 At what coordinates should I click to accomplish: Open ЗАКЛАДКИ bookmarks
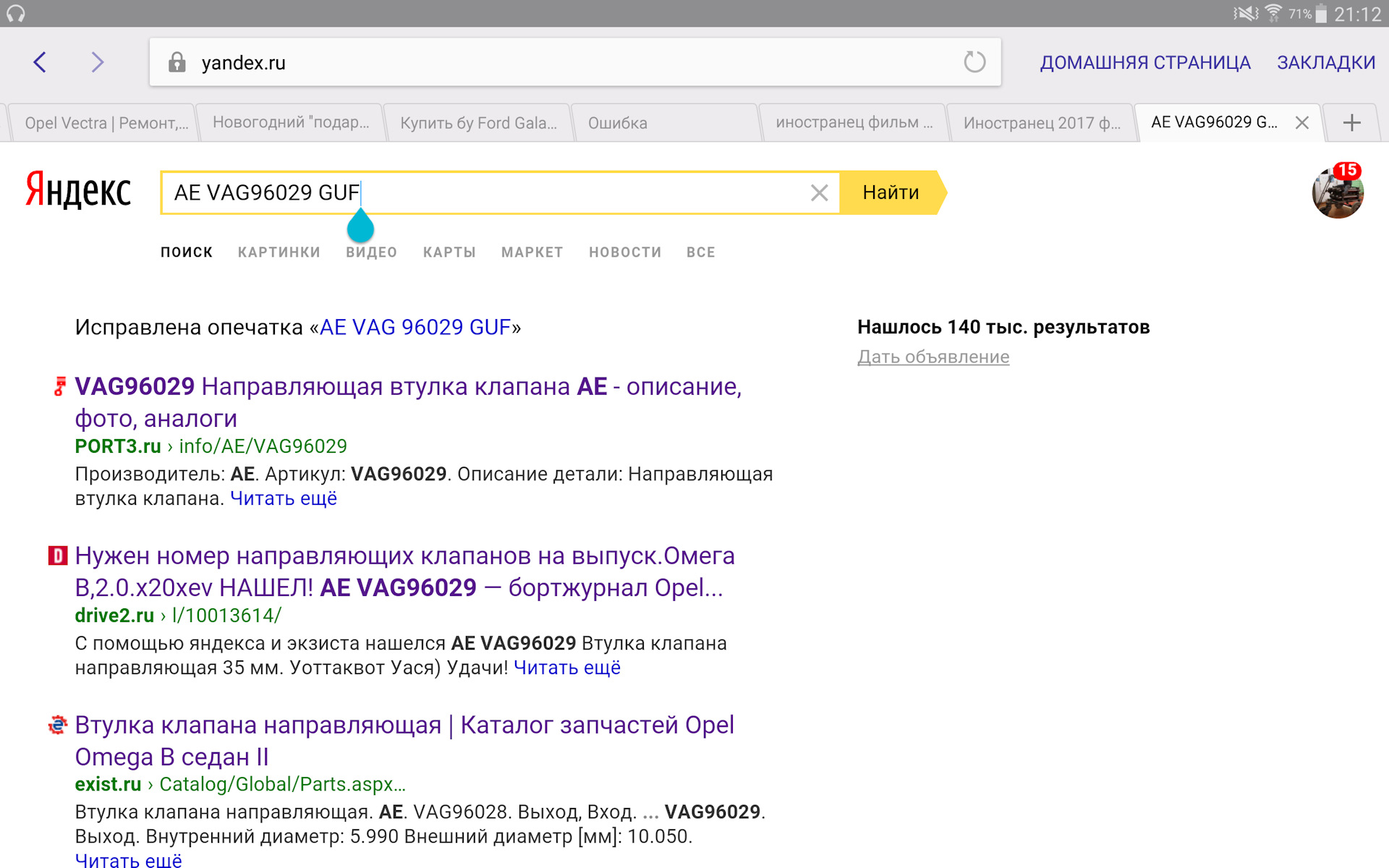(x=1326, y=63)
